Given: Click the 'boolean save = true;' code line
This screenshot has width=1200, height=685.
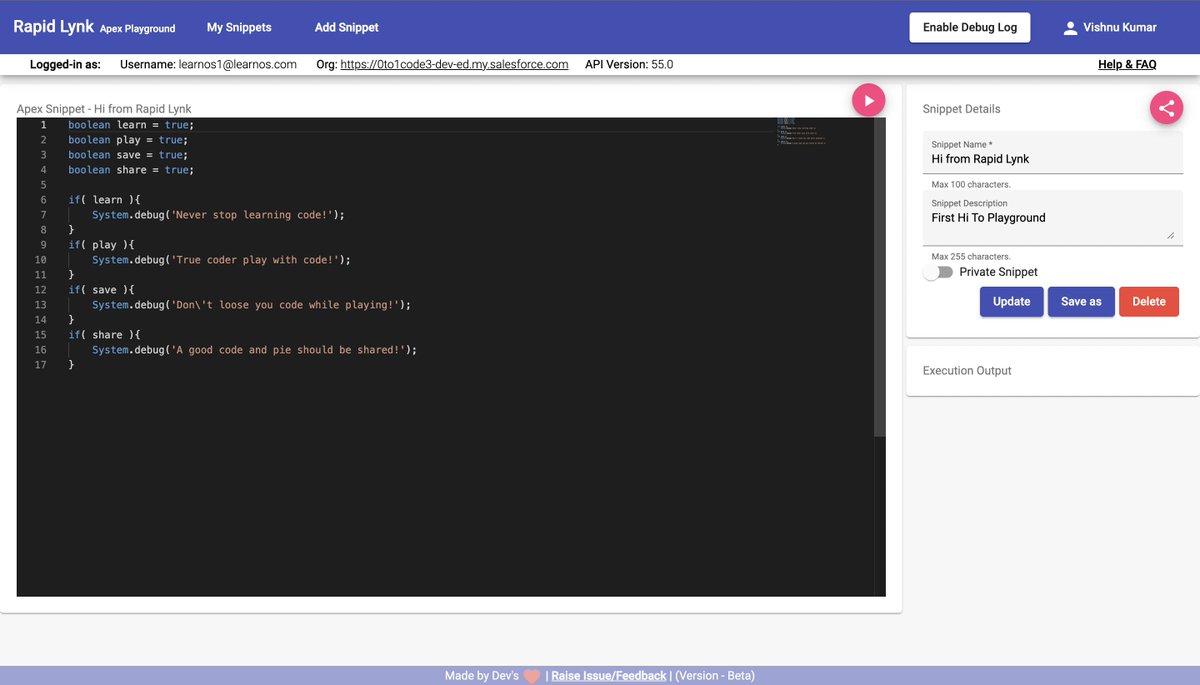Looking at the screenshot, I should click(128, 155).
